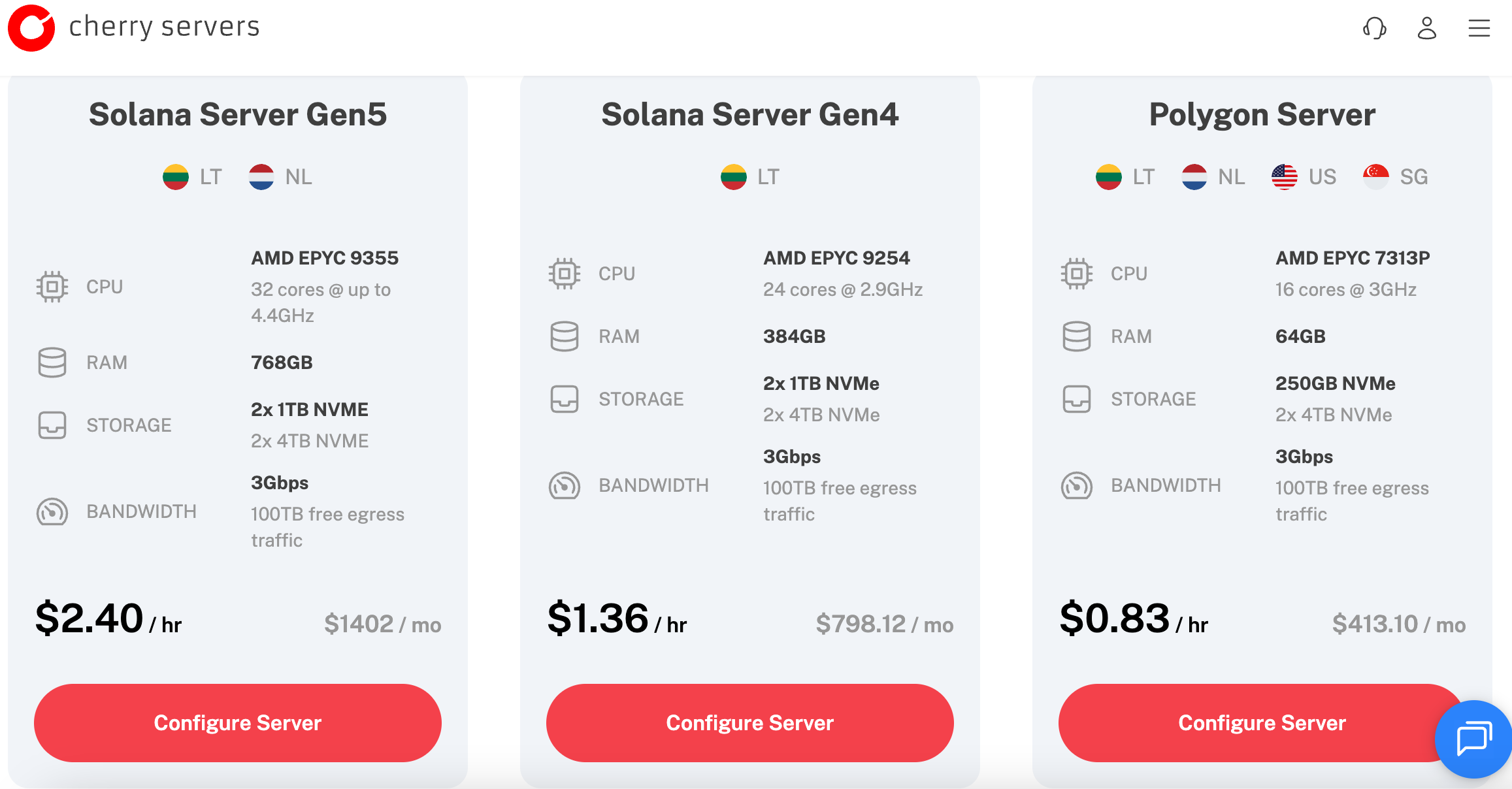Open the live chat bubble
This screenshot has width=1512, height=789.
(x=1474, y=739)
